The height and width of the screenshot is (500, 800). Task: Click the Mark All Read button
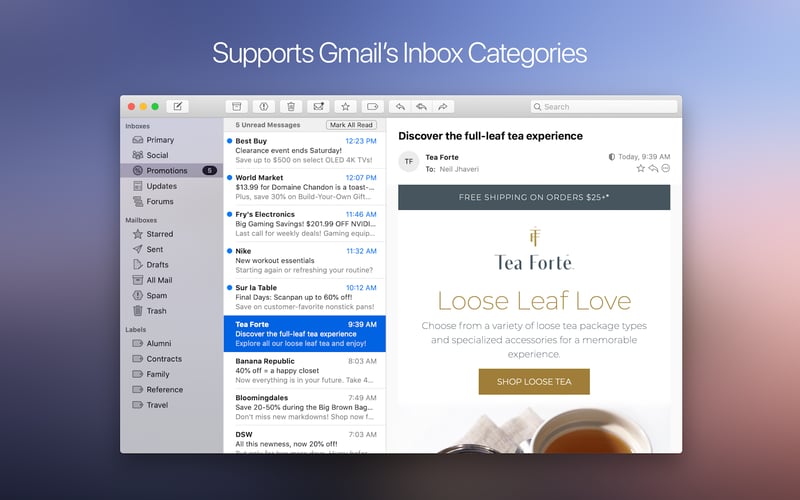[352, 125]
